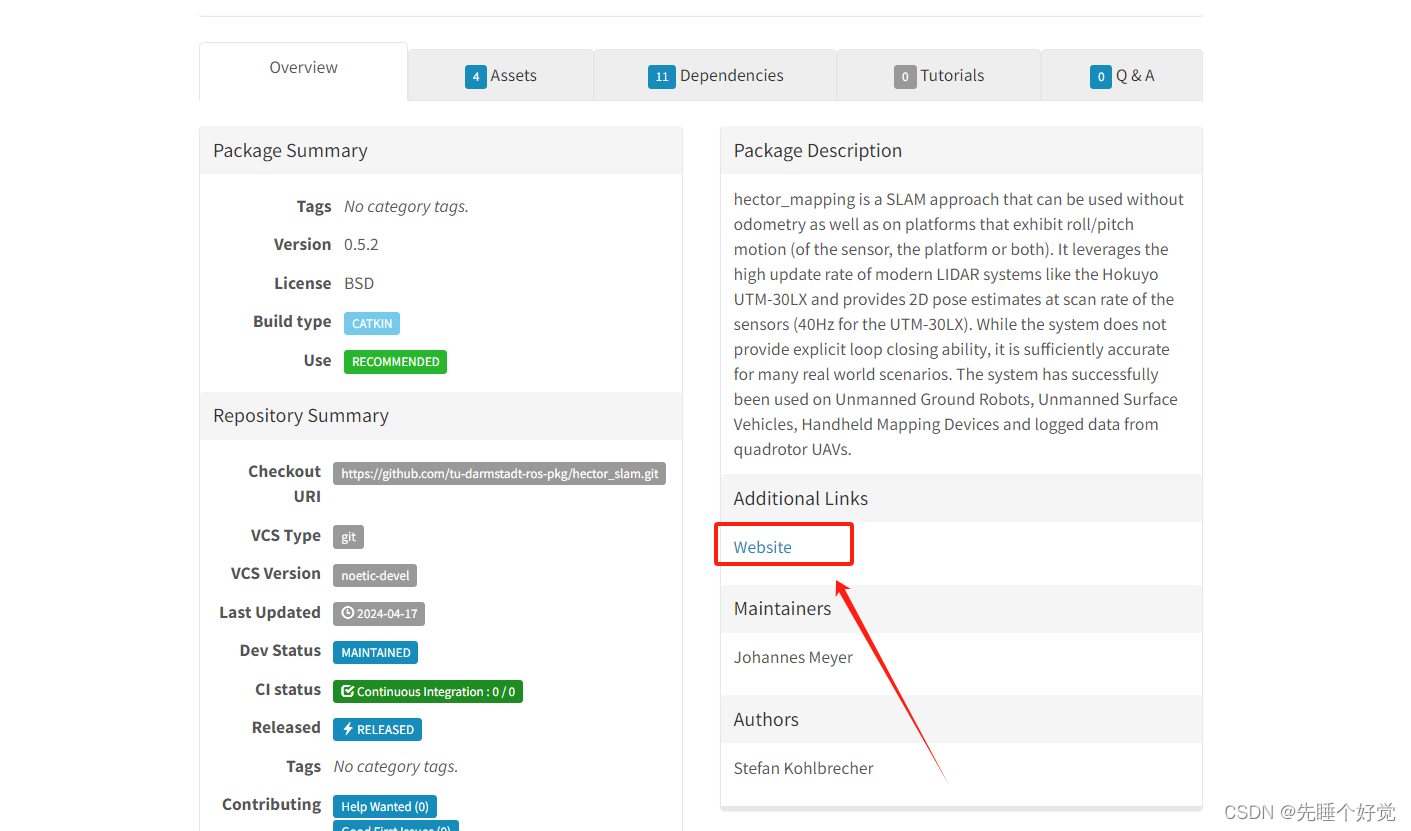Click the hector_mapping description paragraph
The height and width of the screenshot is (831, 1411).
[958, 324]
